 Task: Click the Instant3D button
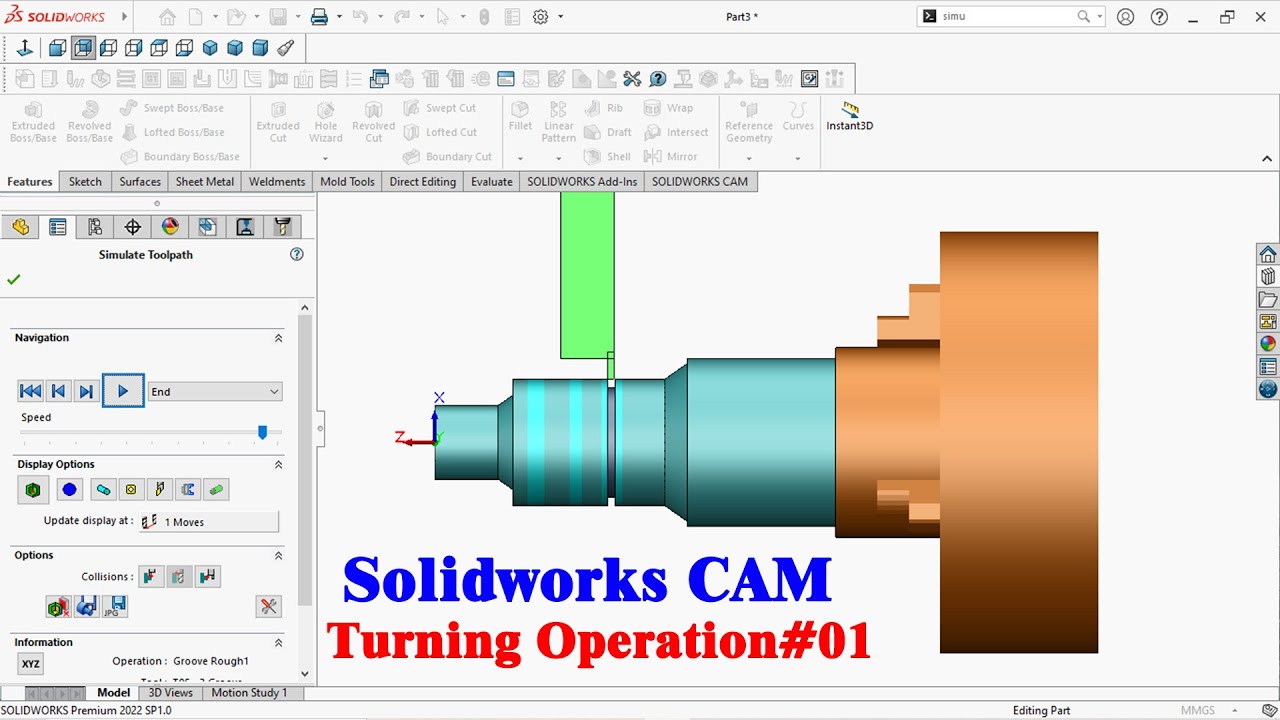850,116
